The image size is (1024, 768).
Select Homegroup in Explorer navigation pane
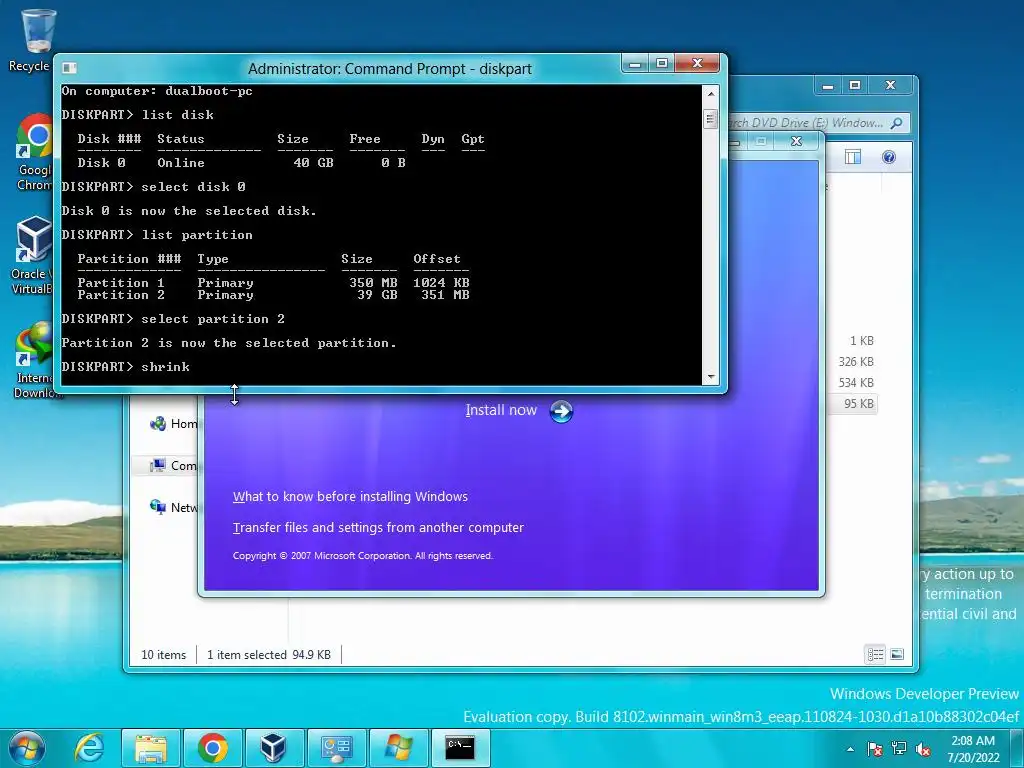(174, 424)
